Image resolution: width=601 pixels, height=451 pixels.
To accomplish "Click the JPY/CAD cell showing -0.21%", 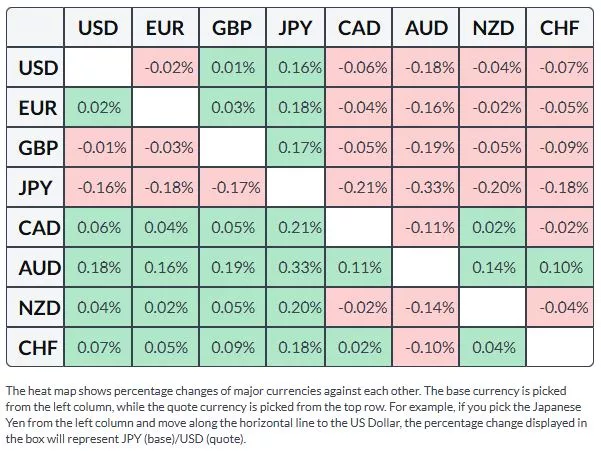I will pos(359,188).
